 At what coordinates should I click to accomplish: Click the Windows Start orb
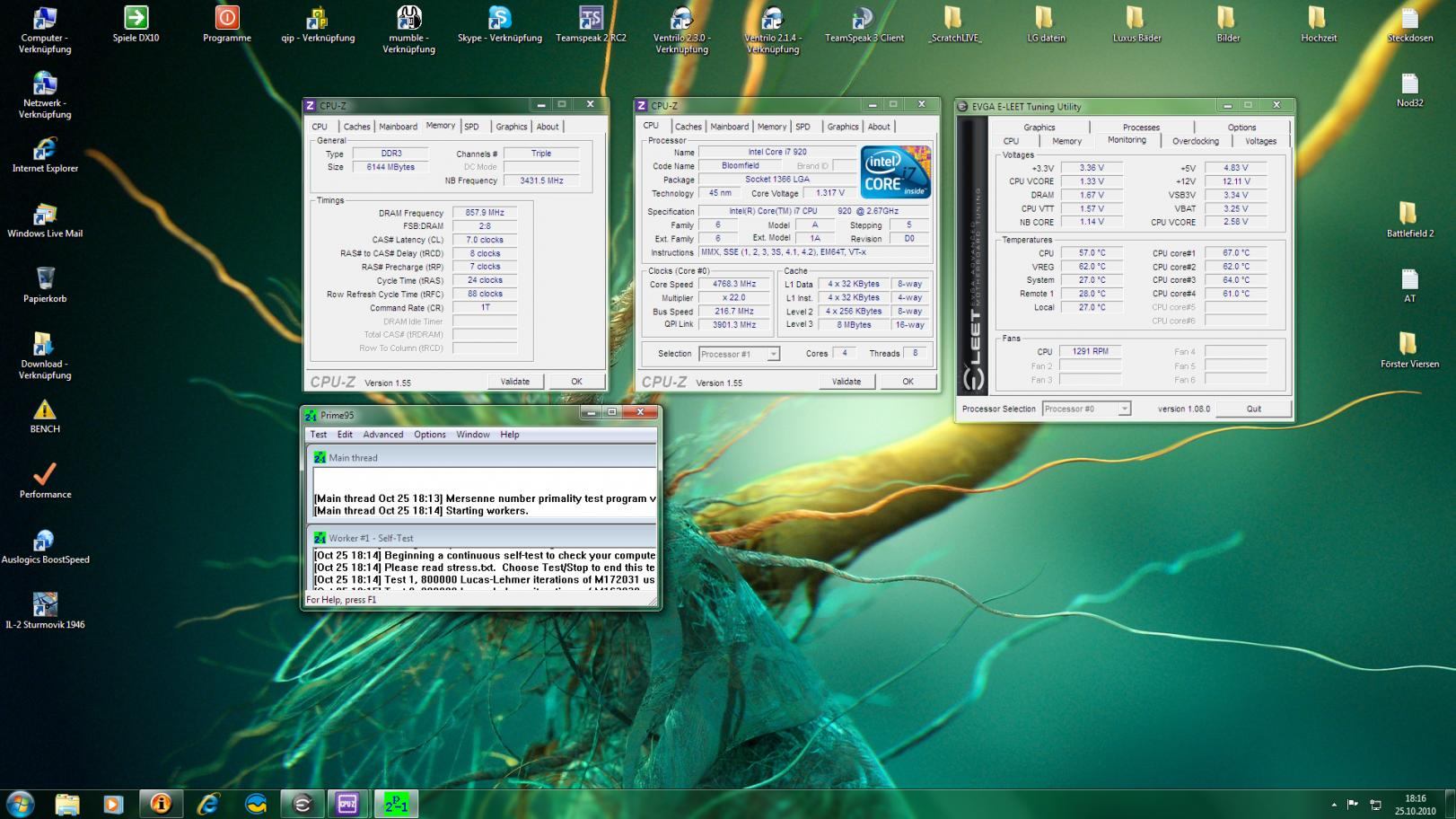(x=20, y=804)
